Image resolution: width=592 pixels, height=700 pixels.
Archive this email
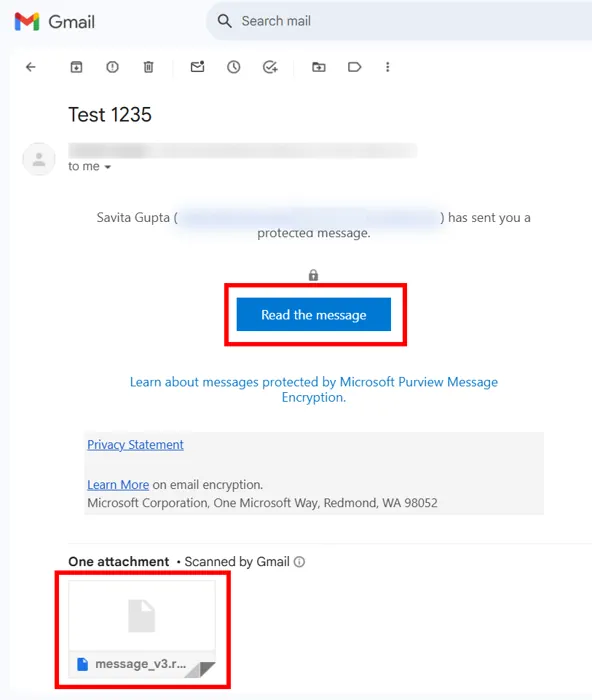coord(76,67)
